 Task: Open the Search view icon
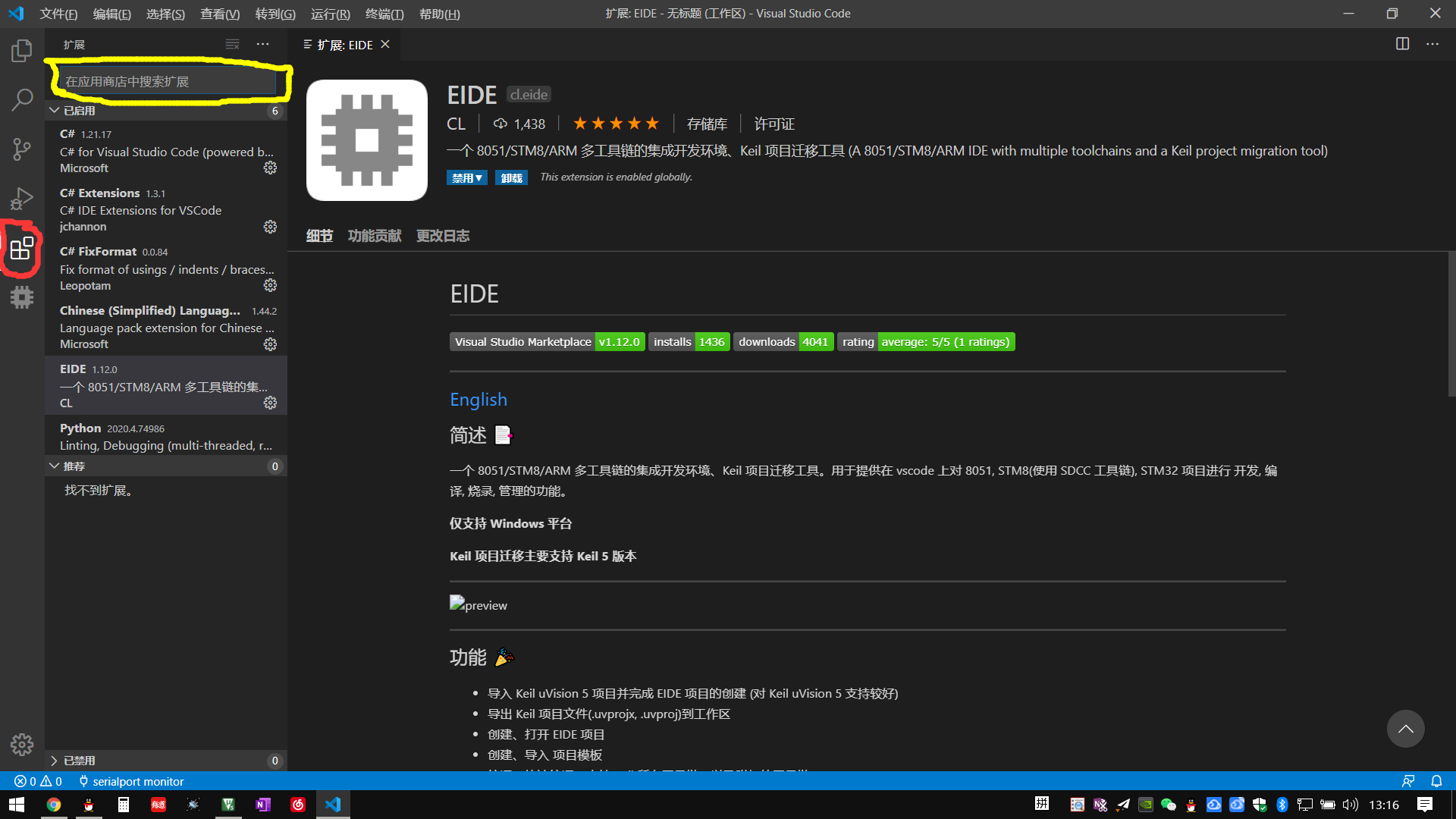[x=21, y=99]
